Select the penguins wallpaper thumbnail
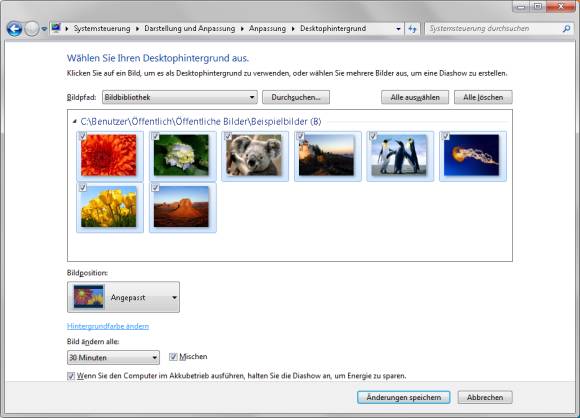 tap(399, 155)
